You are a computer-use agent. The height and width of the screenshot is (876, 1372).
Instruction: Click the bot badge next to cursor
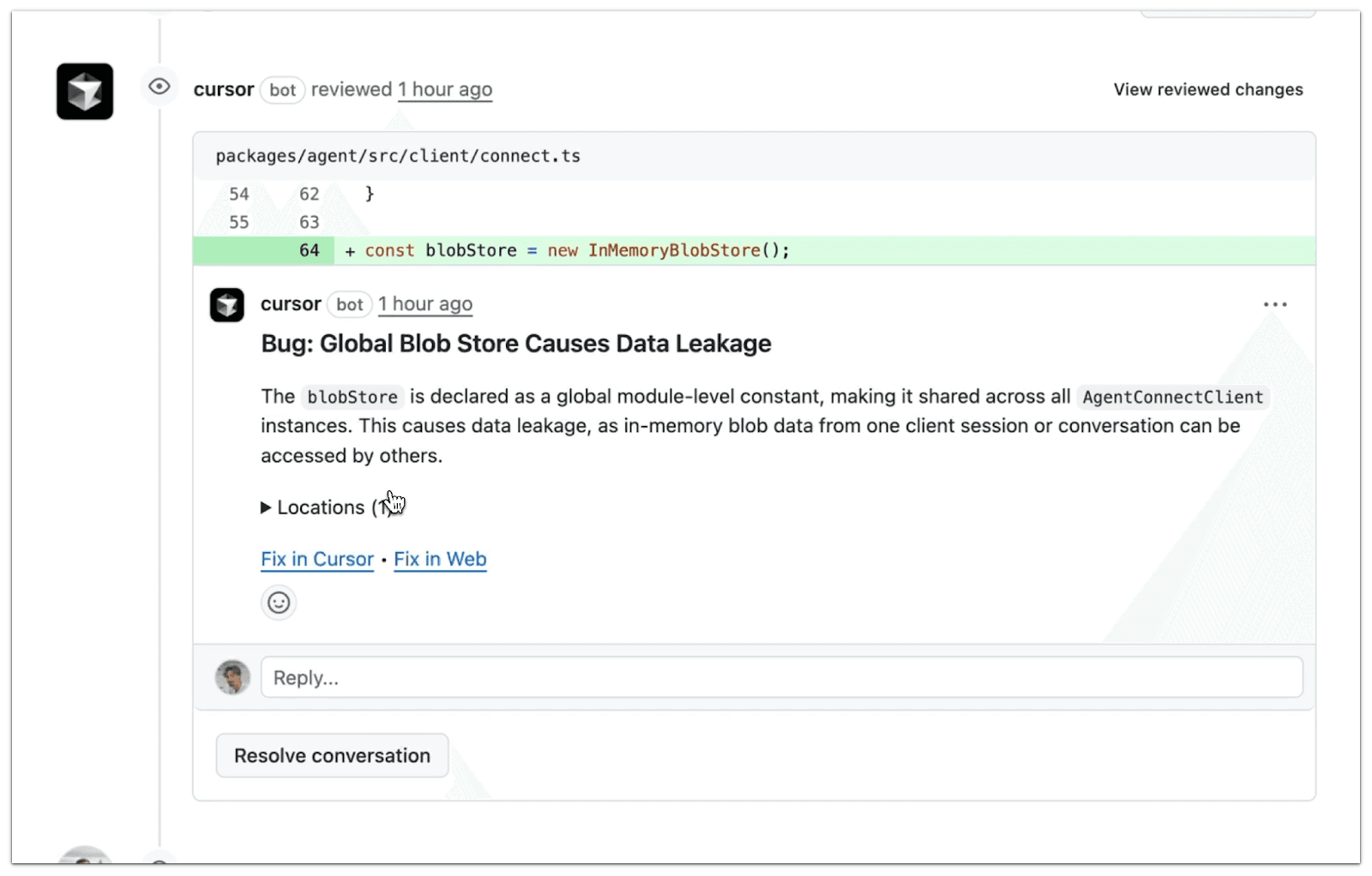click(282, 90)
